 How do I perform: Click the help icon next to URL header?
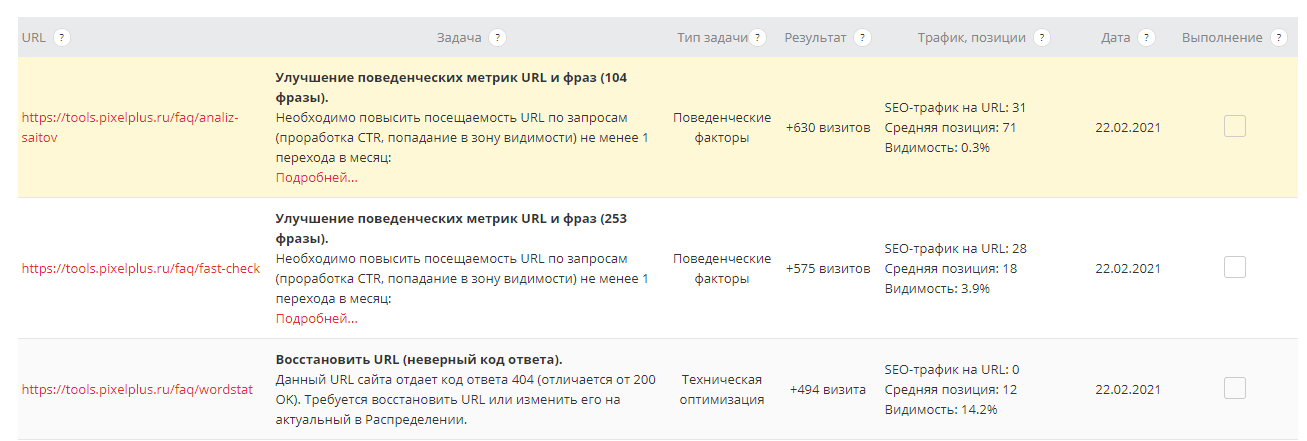(x=62, y=37)
